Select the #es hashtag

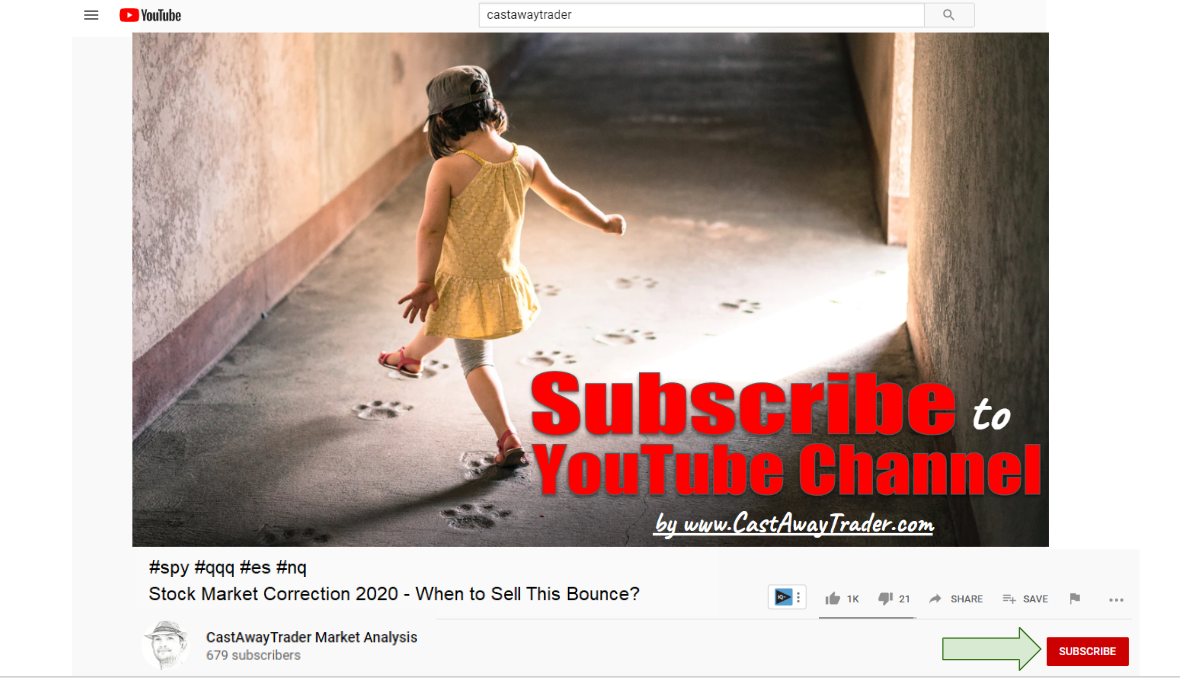[255, 567]
